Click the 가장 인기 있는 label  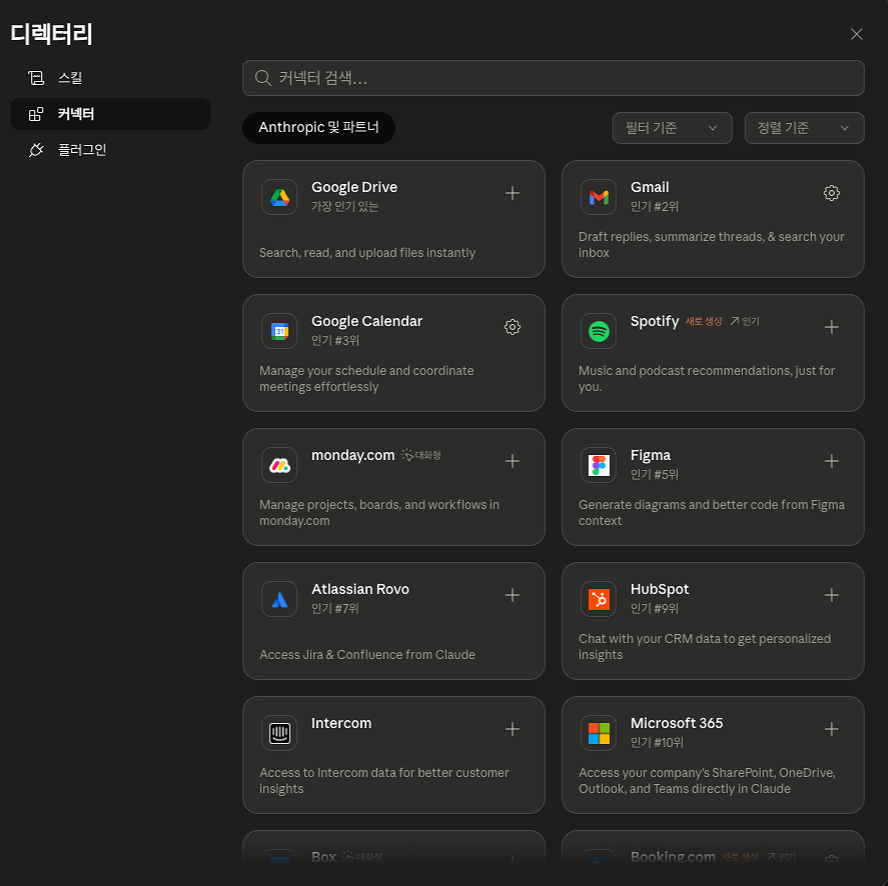coord(344,206)
